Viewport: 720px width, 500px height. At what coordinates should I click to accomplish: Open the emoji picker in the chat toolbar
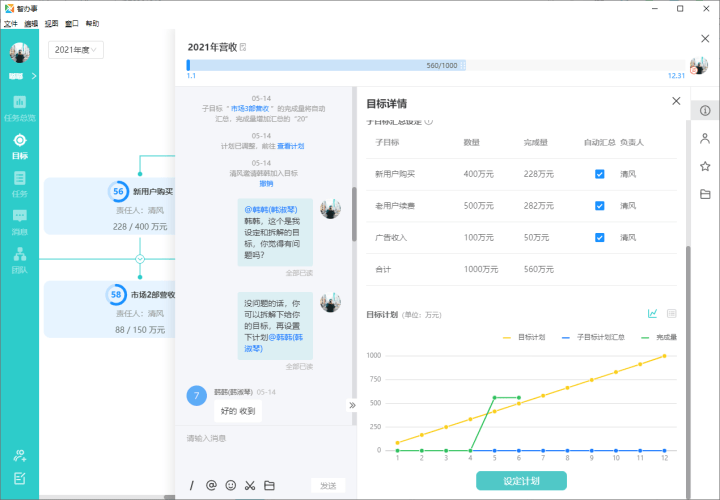231,486
